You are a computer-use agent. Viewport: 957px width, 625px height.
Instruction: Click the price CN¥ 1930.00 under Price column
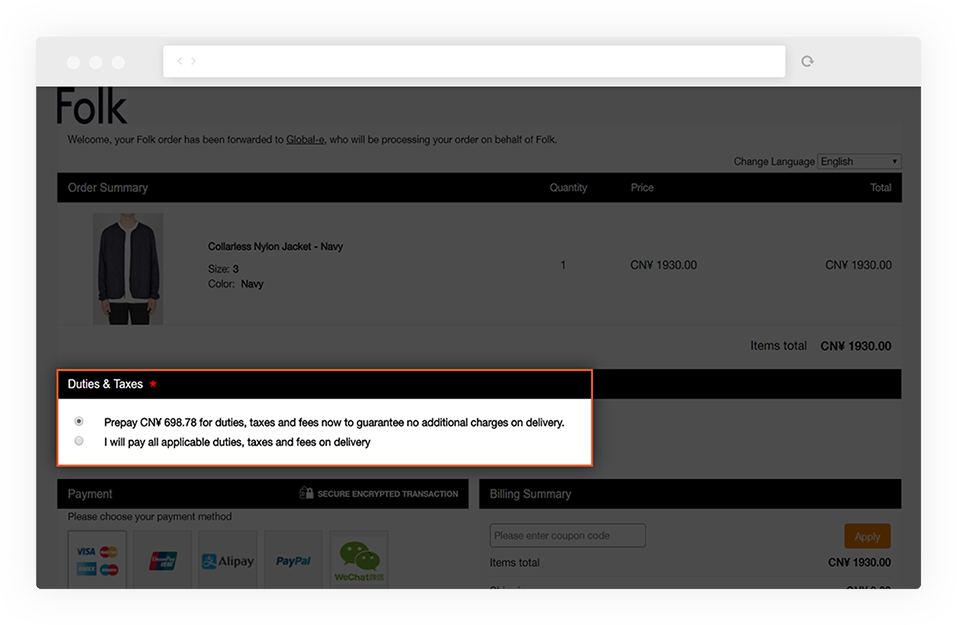[x=663, y=265]
